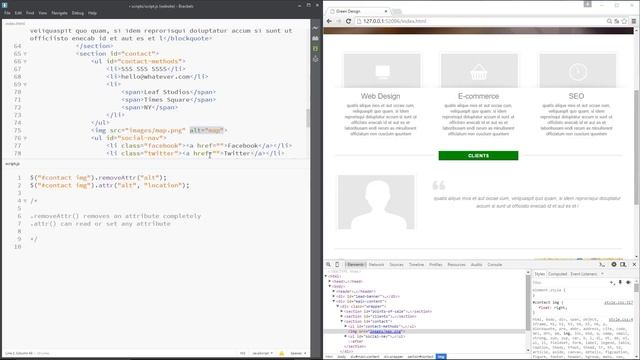The image size is (640, 360).
Task: Open the JavaScript language dropdown in status bar
Action: [x=262, y=353]
